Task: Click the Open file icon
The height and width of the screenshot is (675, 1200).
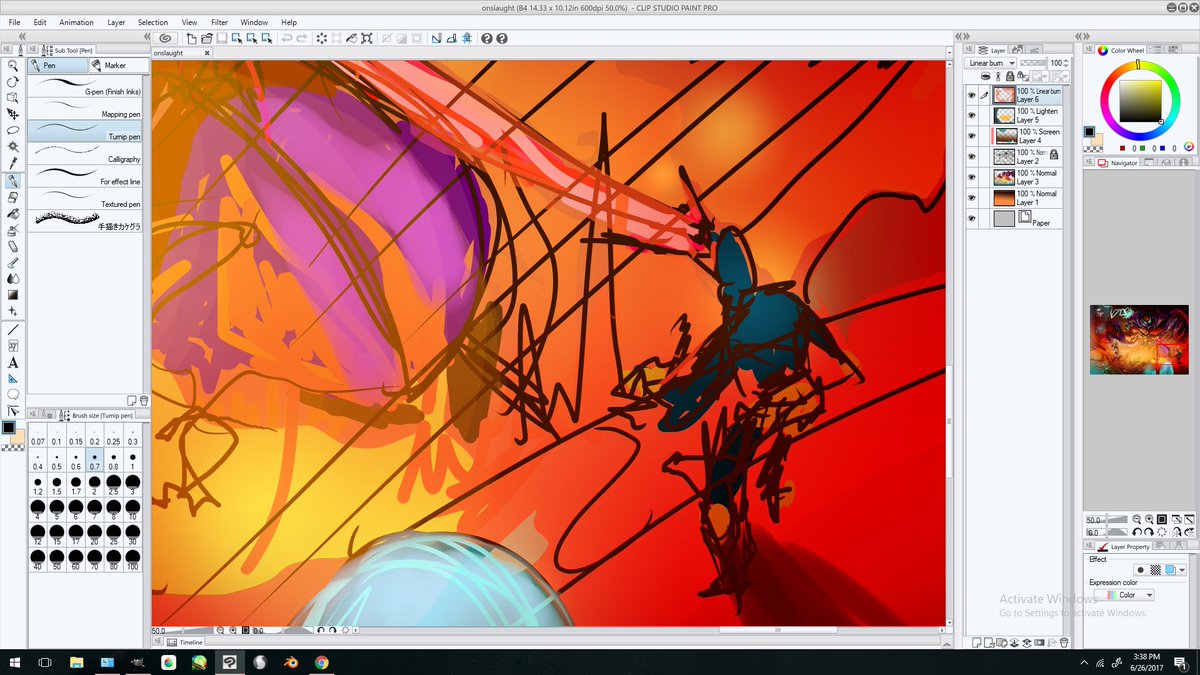Action: (x=207, y=38)
